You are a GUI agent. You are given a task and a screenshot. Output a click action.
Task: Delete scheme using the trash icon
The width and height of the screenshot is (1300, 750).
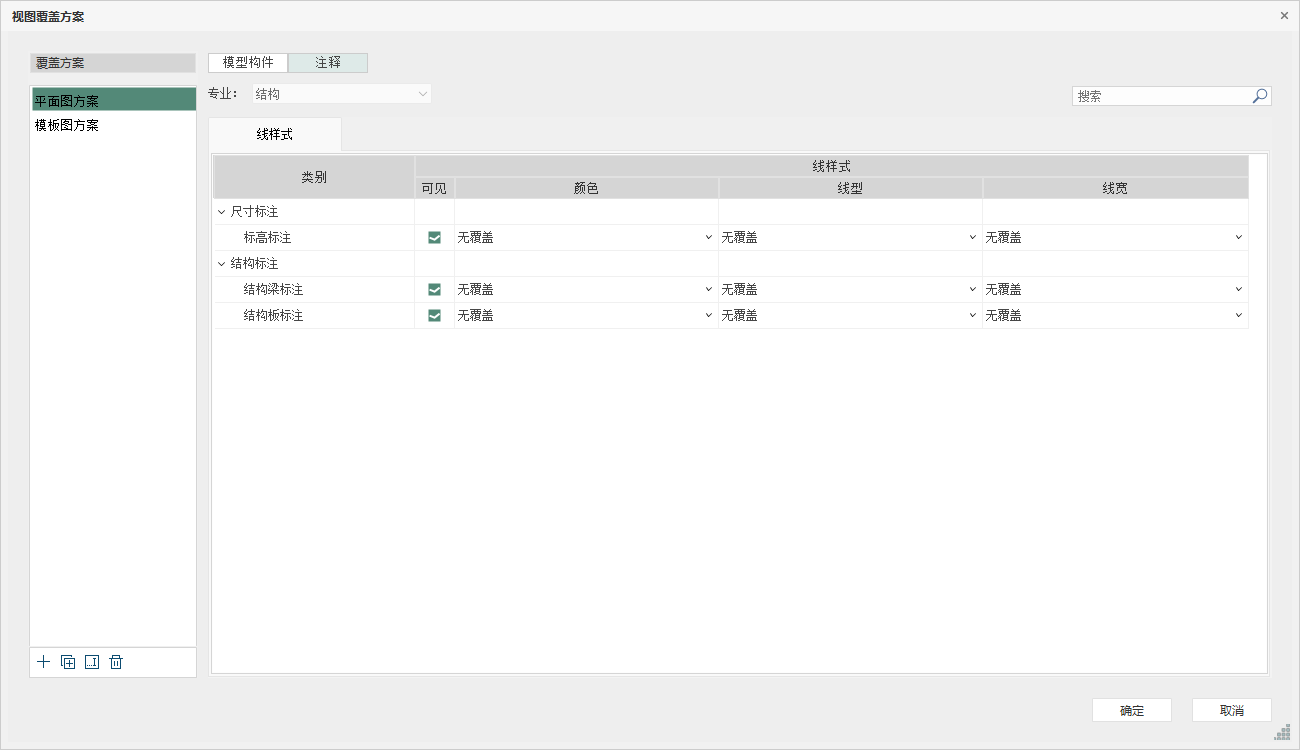click(116, 662)
